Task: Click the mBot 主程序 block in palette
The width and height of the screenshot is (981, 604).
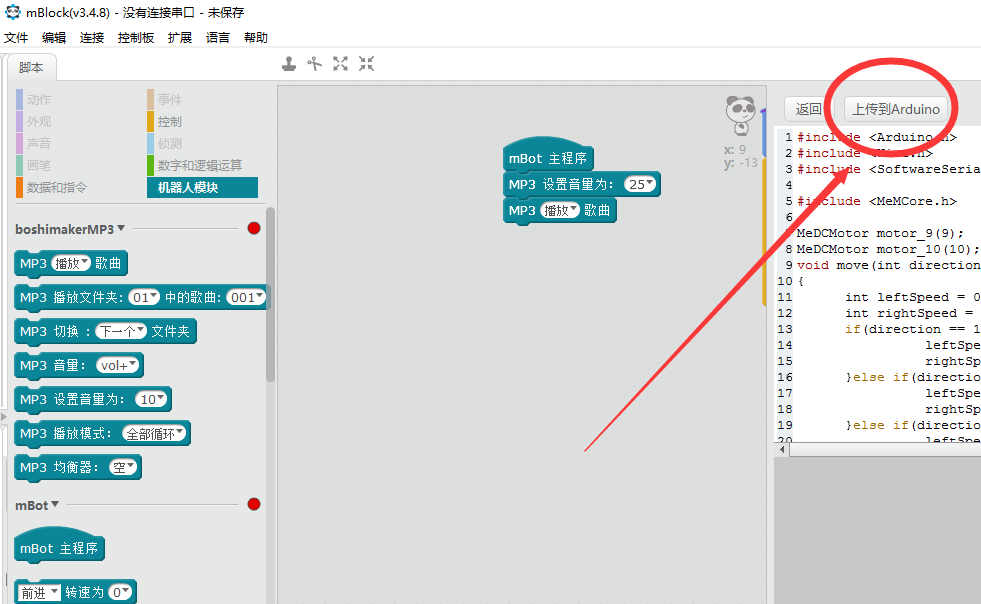Action: [x=59, y=546]
